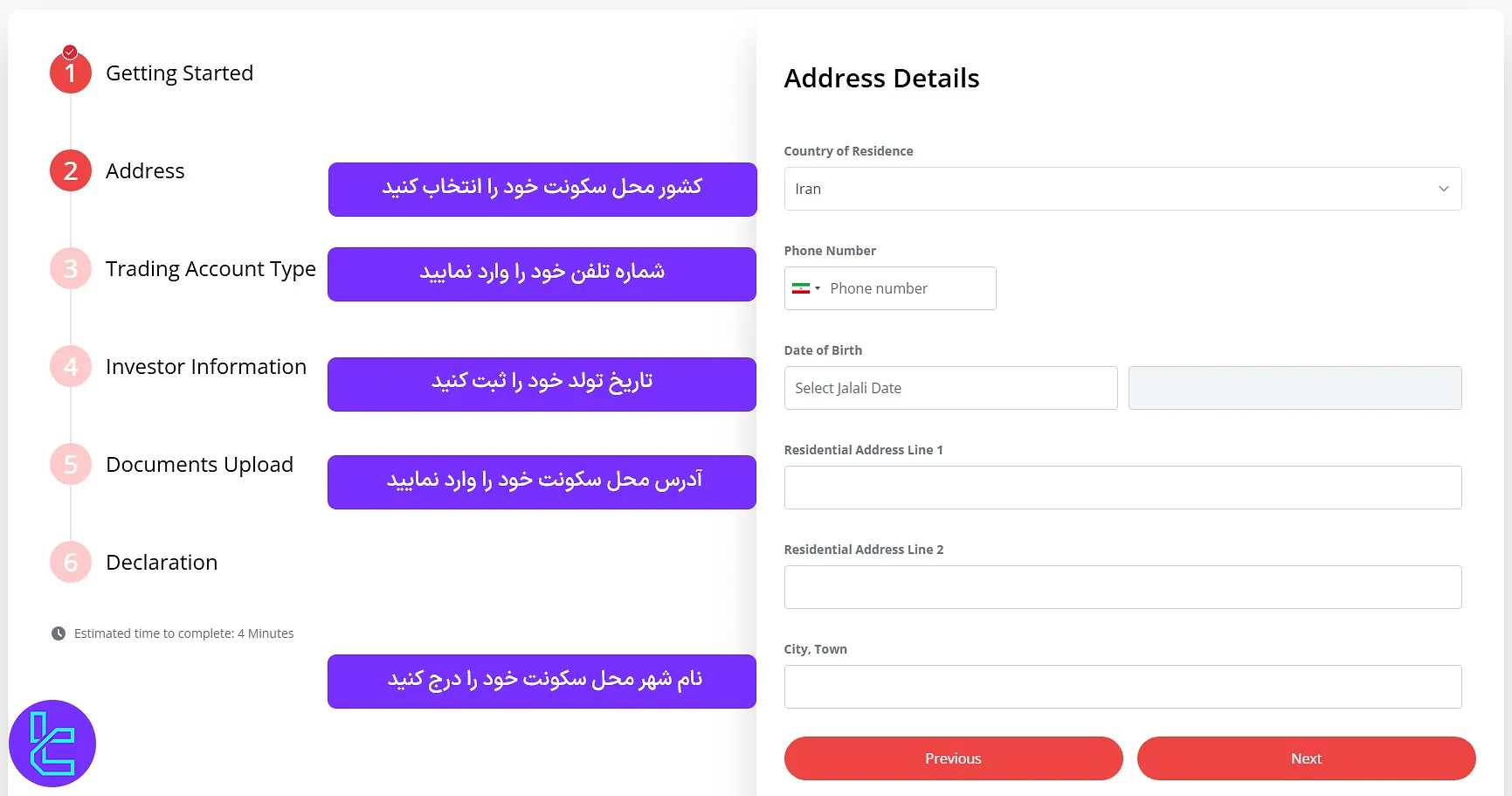Click the step 6 Declaration circle

tap(70, 562)
